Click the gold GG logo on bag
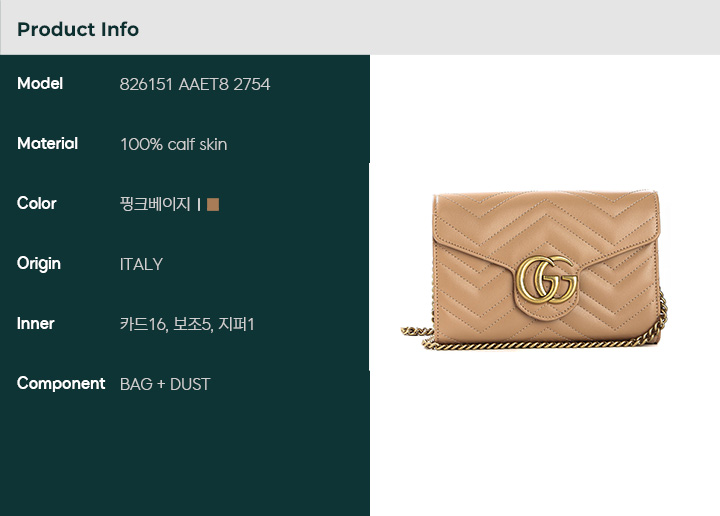Image resolution: width=720 pixels, height=516 pixels. click(x=546, y=280)
